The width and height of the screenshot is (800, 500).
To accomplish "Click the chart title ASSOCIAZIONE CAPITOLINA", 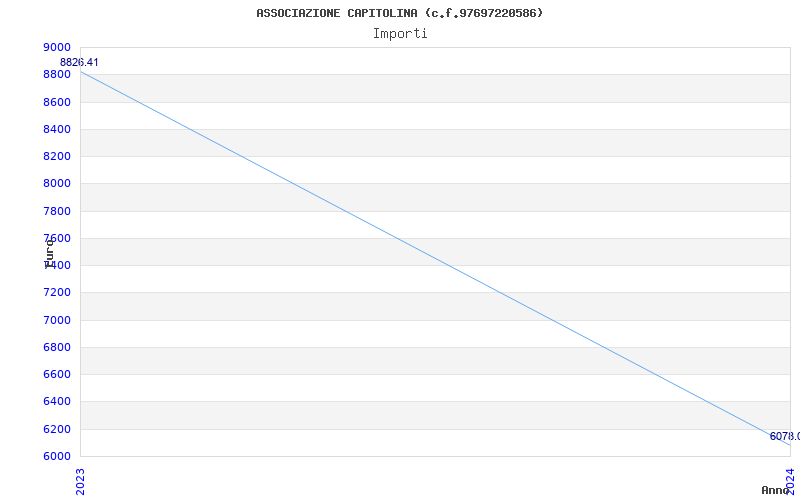I will point(399,13).
